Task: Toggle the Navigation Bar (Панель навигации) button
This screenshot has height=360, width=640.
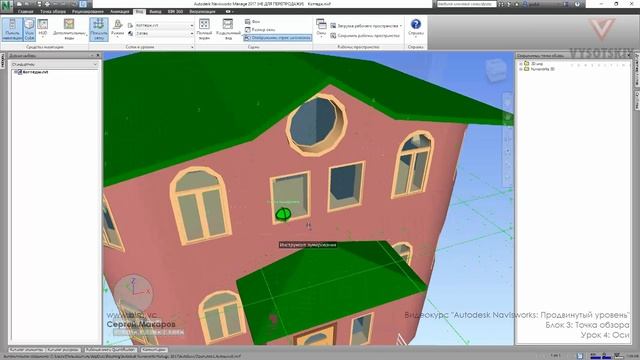Action: coord(12,29)
